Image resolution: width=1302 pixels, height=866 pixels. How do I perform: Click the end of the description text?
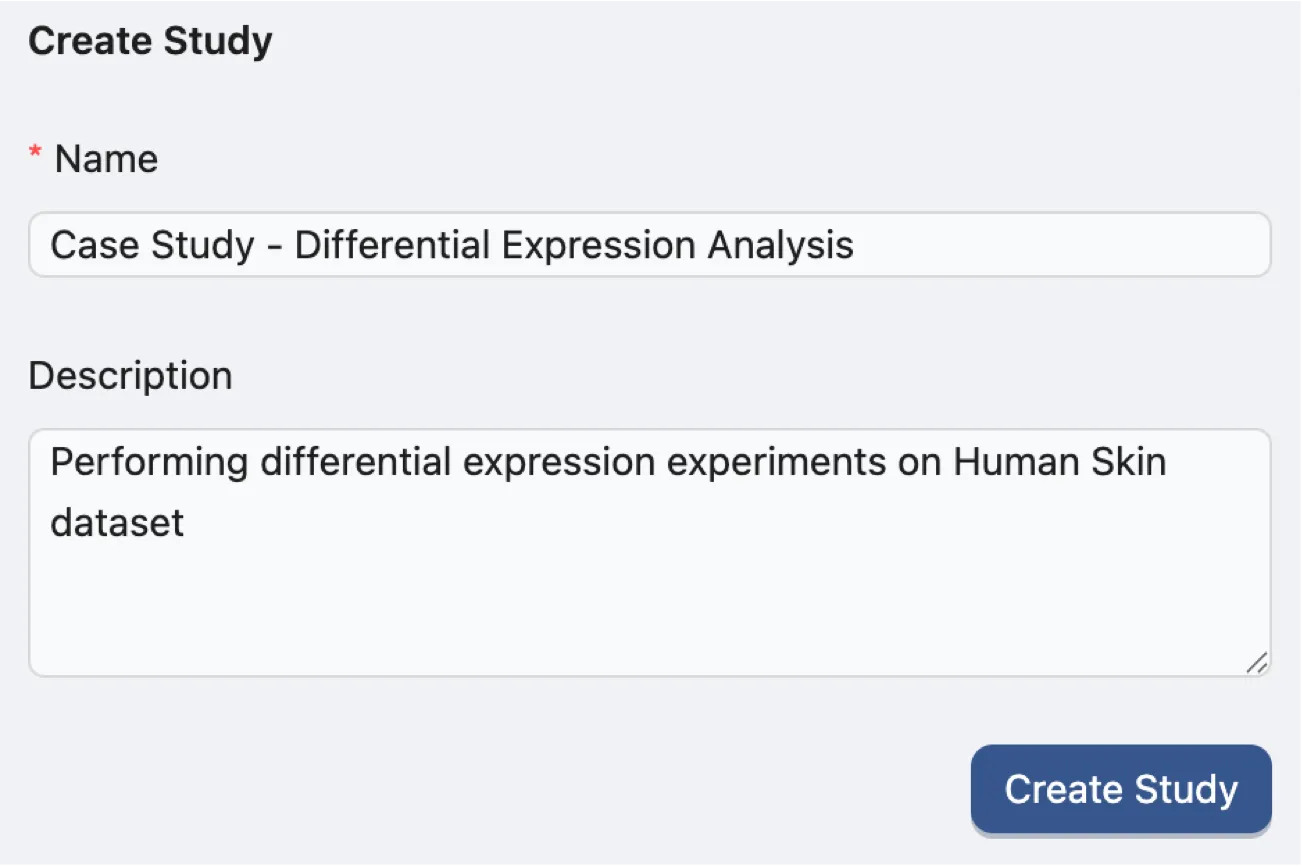190,521
